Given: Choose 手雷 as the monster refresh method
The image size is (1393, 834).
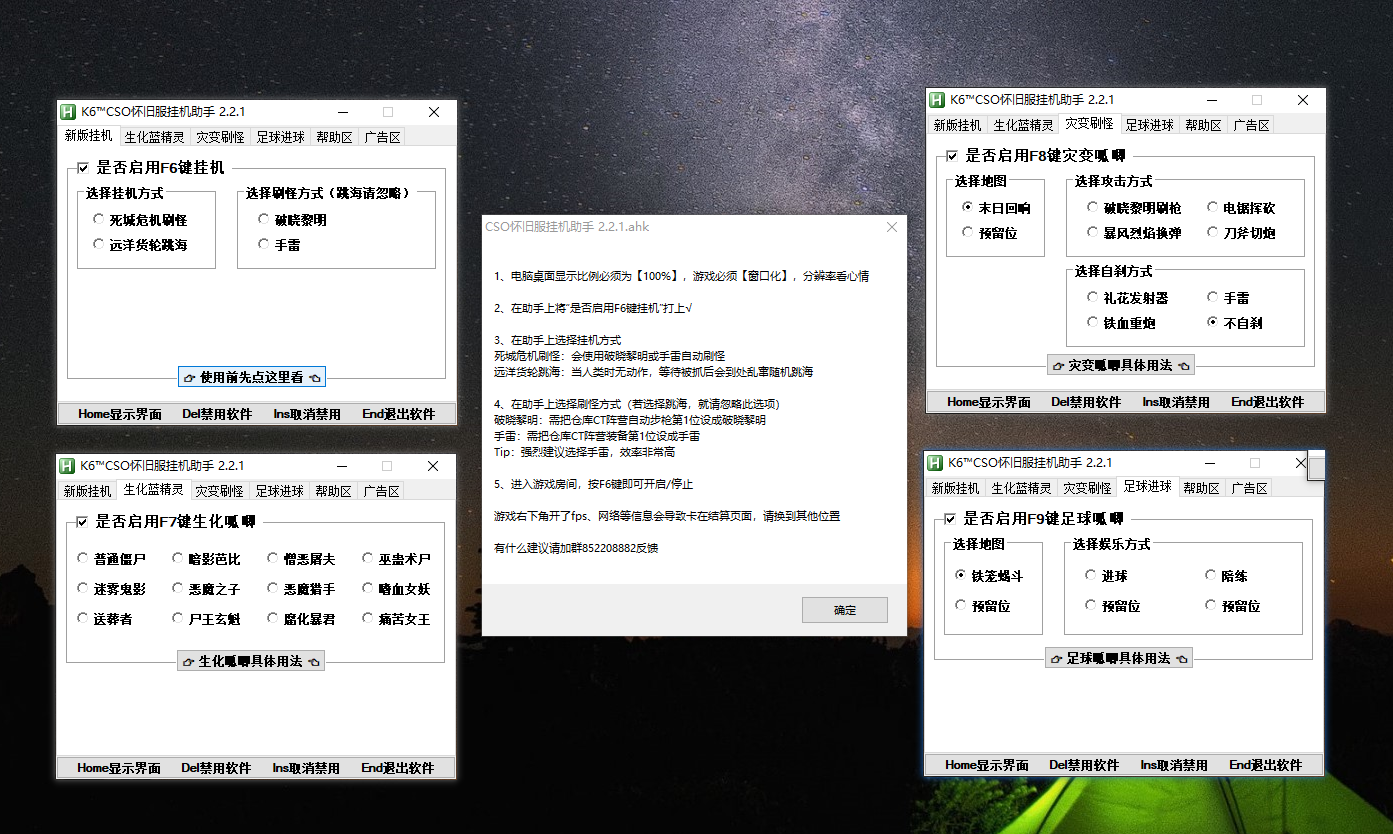Looking at the screenshot, I should coord(264,244).
